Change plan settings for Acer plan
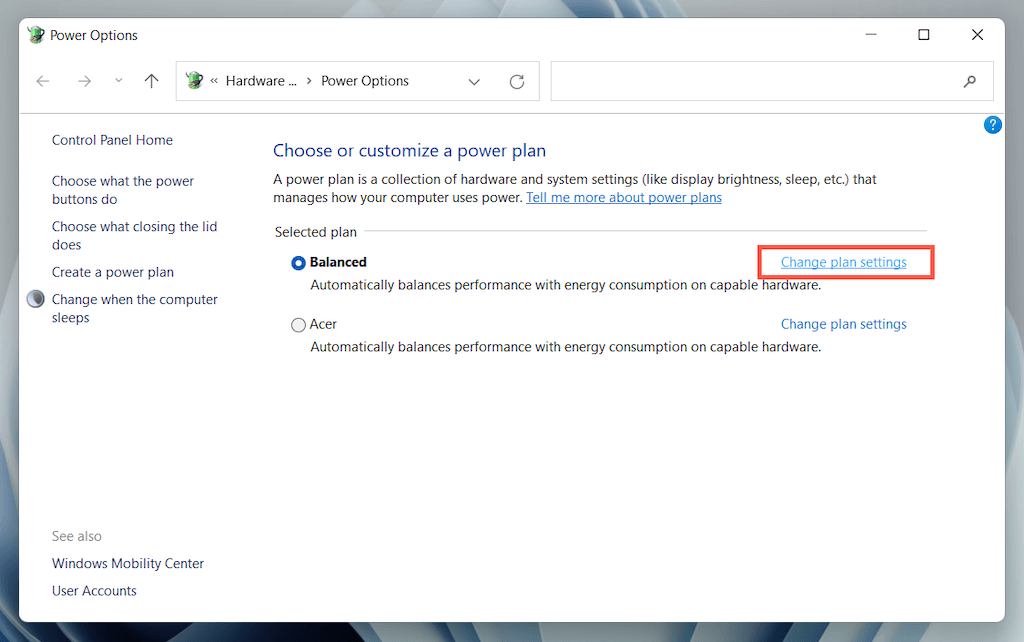Viewport: 1024px width, 642px height. pyautogui.click(x=844, y=324)
